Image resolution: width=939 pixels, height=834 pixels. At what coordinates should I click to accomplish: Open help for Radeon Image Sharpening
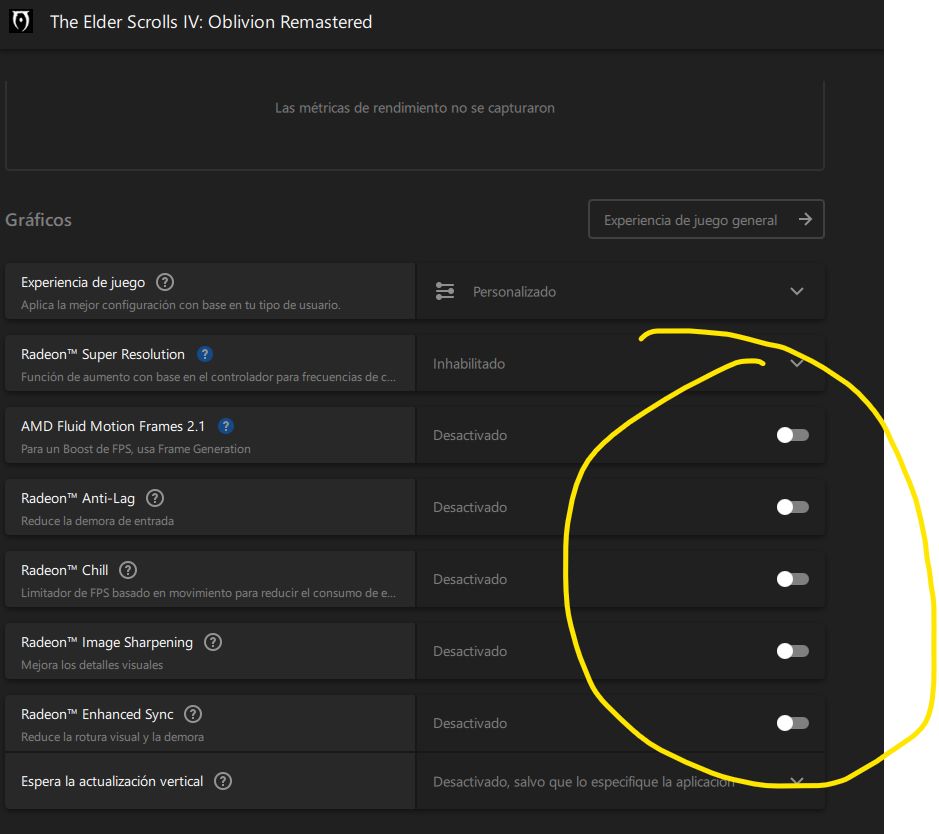pyautogui.click(x=213, y=642)
